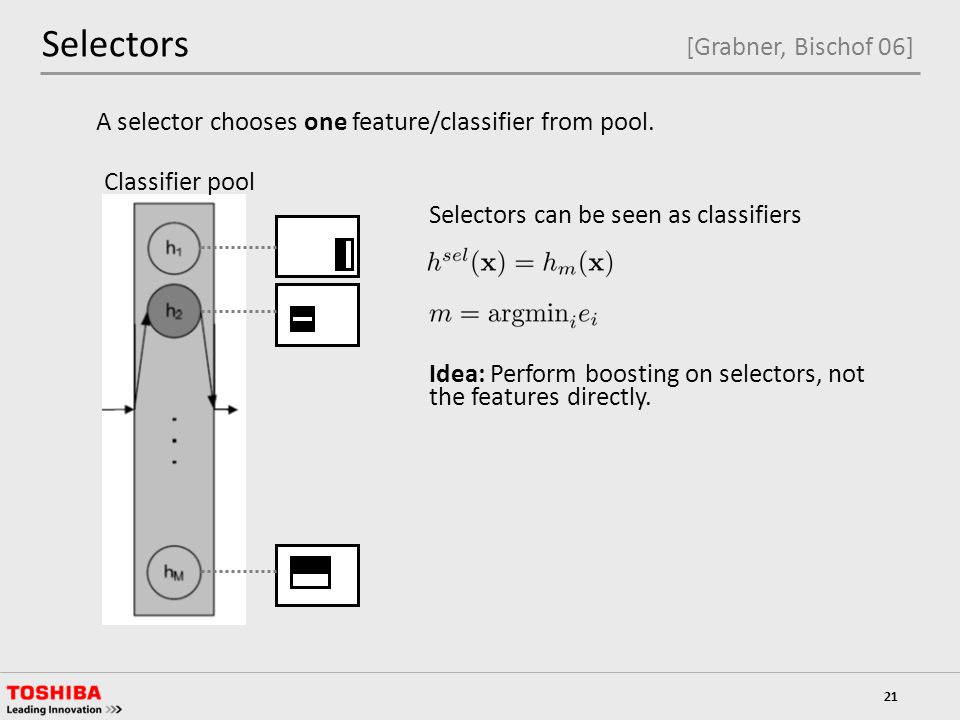Click slide page number 21
The width and height of the screenshot is (960, 720).
890,696
